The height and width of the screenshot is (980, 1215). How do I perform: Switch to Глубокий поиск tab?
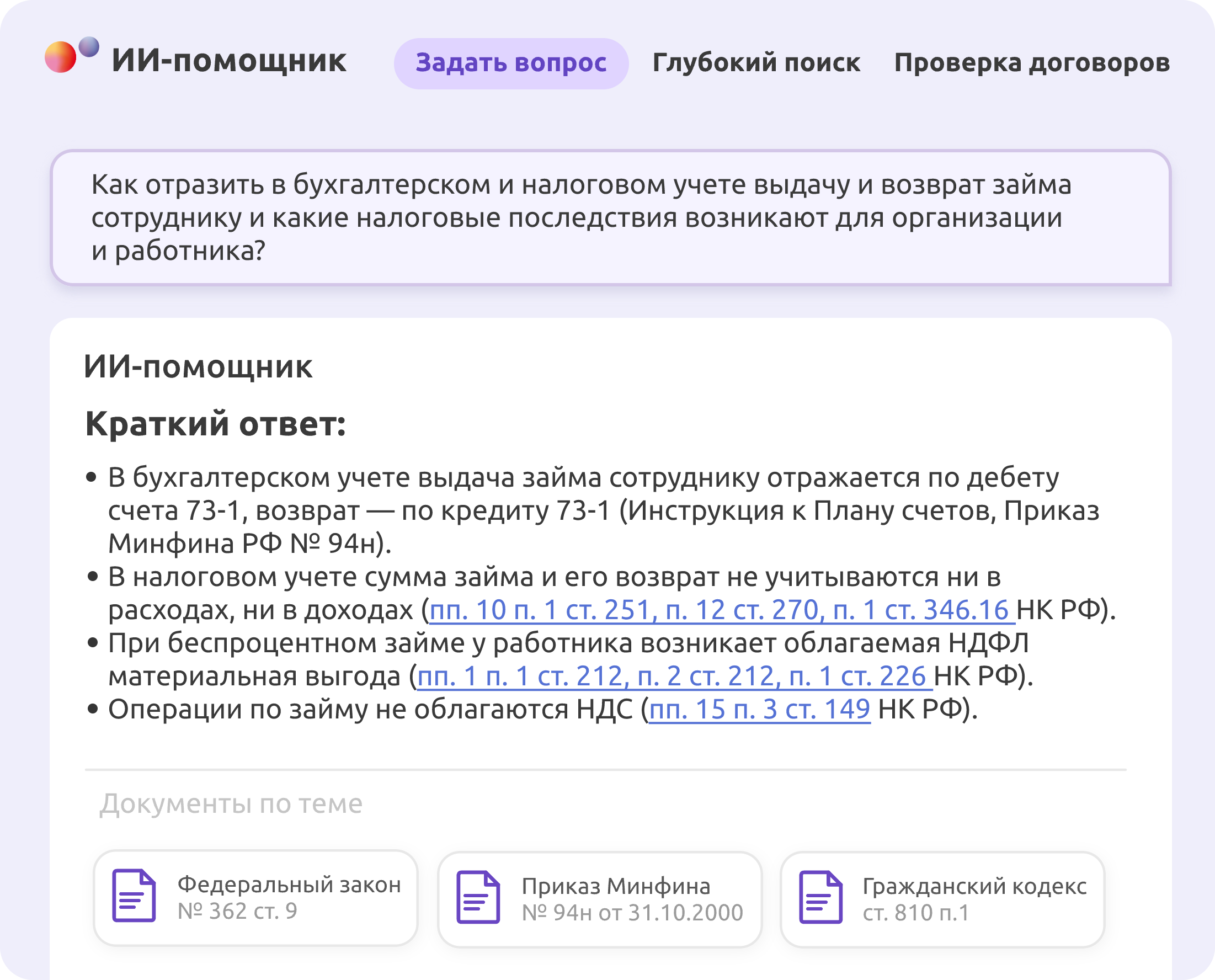[756, 63]
